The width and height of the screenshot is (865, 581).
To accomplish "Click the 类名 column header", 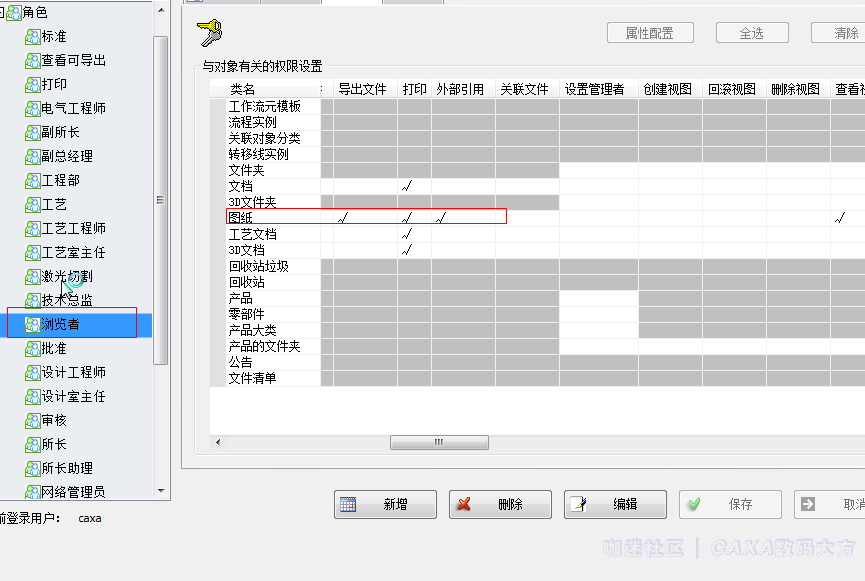I will 242,89.
